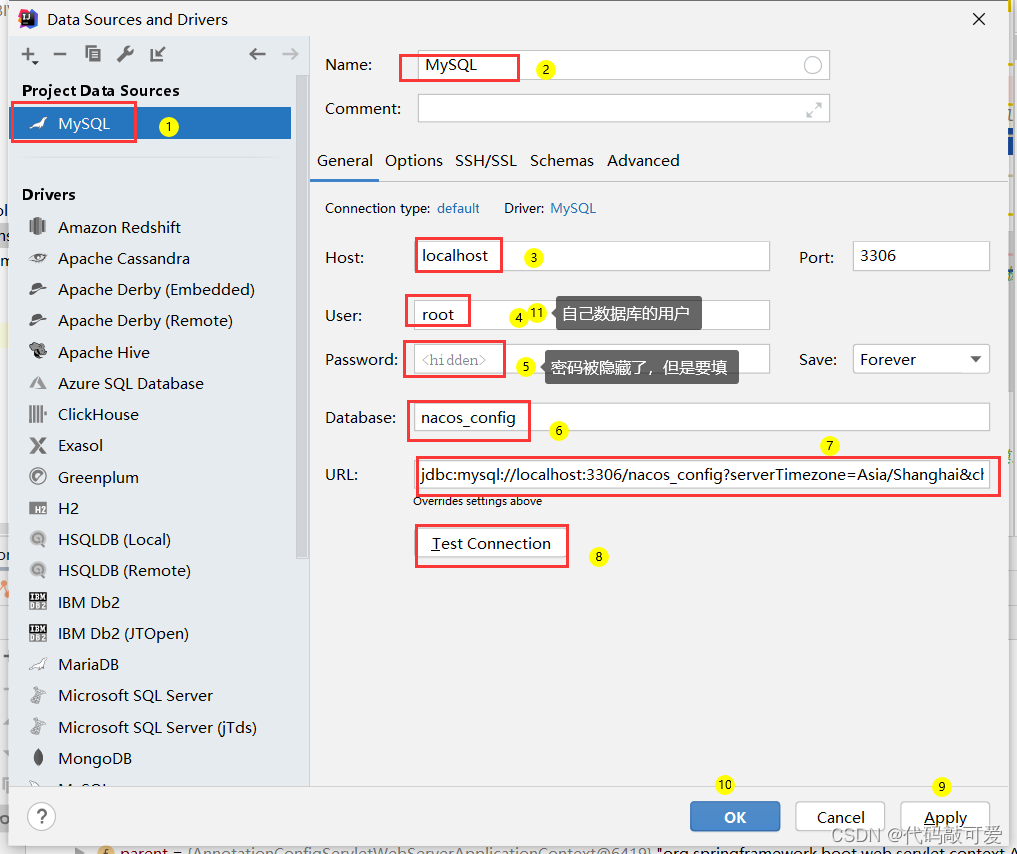Click the add data source plus icon
Viewport: 1017px width, 854px height.
[29, 55]
